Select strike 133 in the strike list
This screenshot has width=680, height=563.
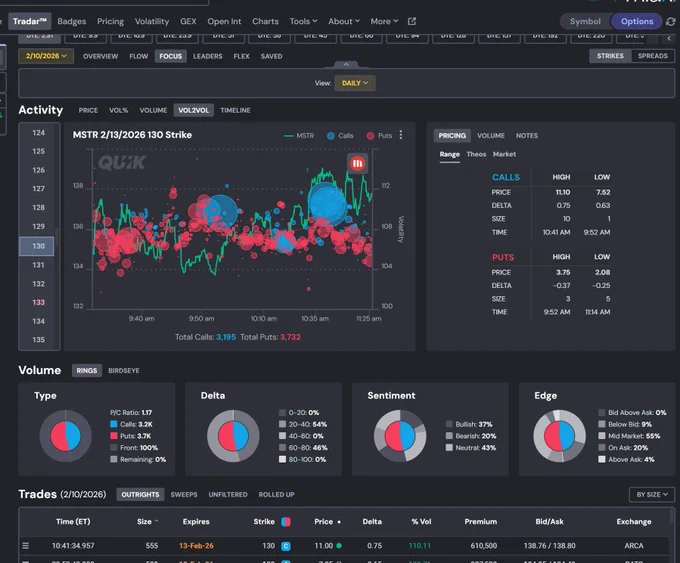pyautogui.click(x=38, y=302)
